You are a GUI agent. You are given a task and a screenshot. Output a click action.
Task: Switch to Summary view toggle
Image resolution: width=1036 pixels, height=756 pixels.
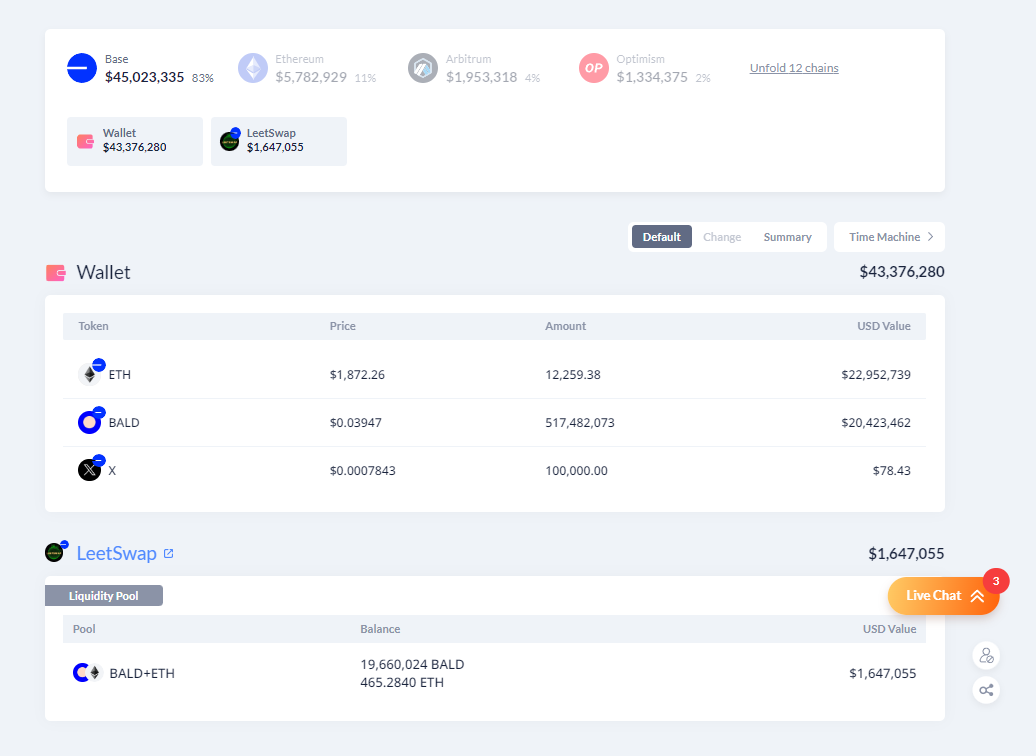click(x=787, y=237)
